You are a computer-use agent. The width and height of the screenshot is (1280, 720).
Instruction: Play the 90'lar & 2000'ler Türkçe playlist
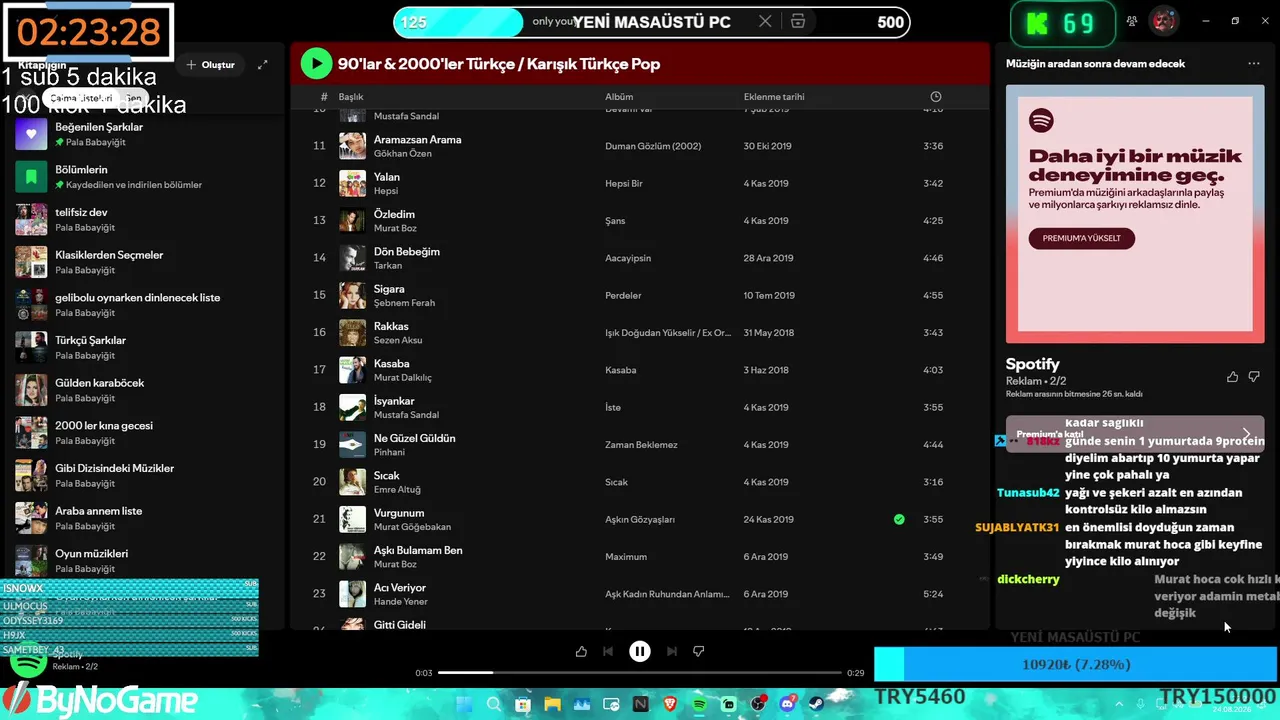pyautogui.click(x=316, y=64)
